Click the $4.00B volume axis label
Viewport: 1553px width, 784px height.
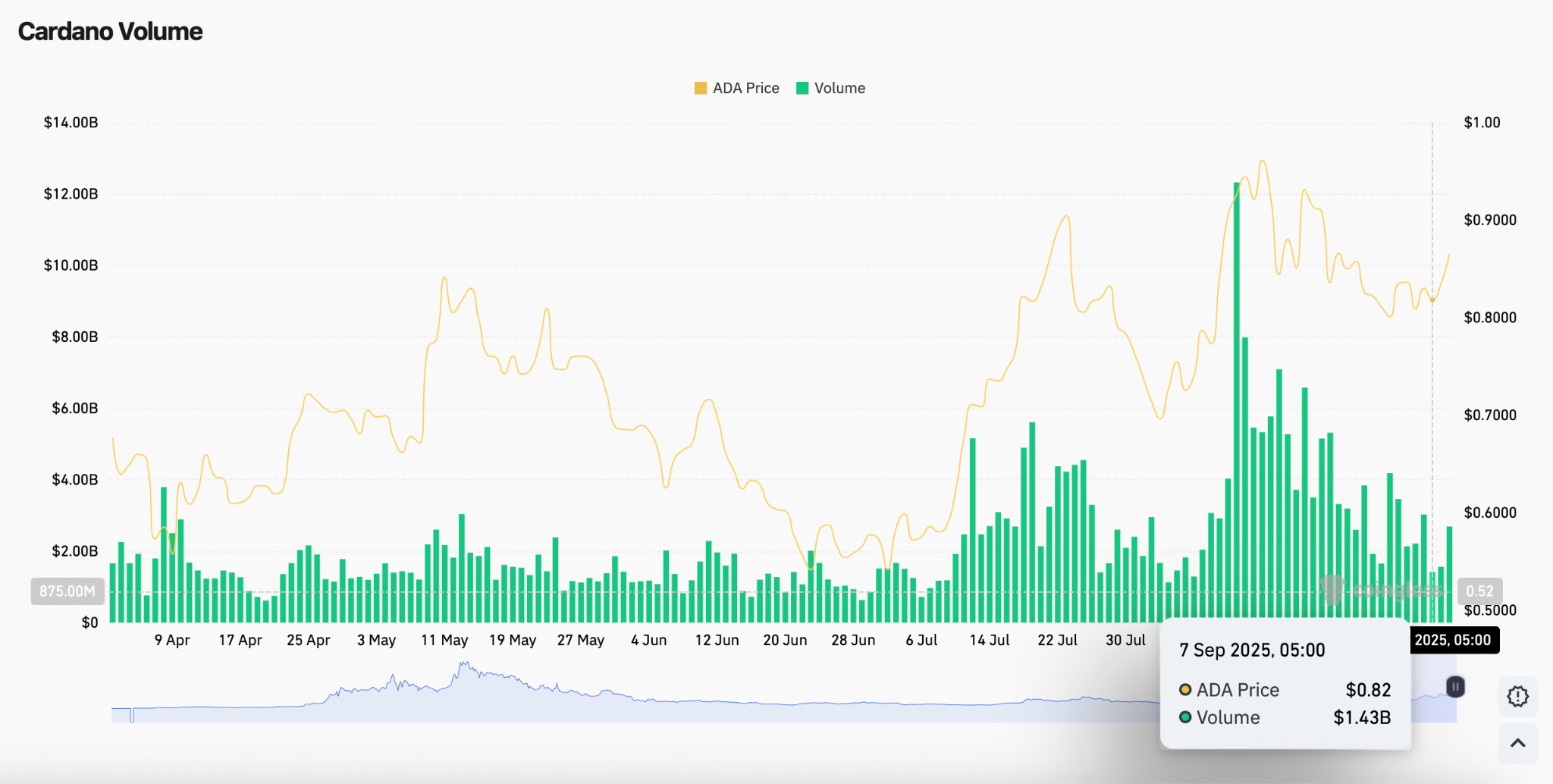[74, 479]
